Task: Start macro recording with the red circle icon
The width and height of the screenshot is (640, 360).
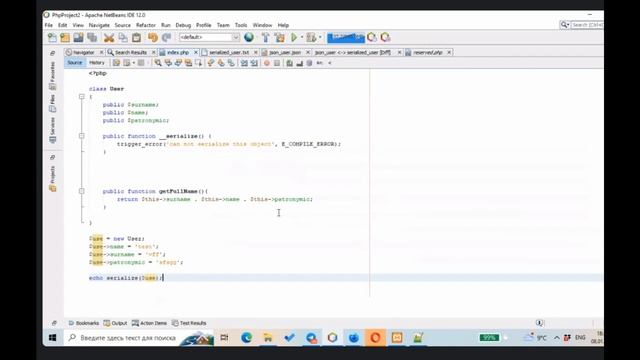Action: (x=267, y=63)
